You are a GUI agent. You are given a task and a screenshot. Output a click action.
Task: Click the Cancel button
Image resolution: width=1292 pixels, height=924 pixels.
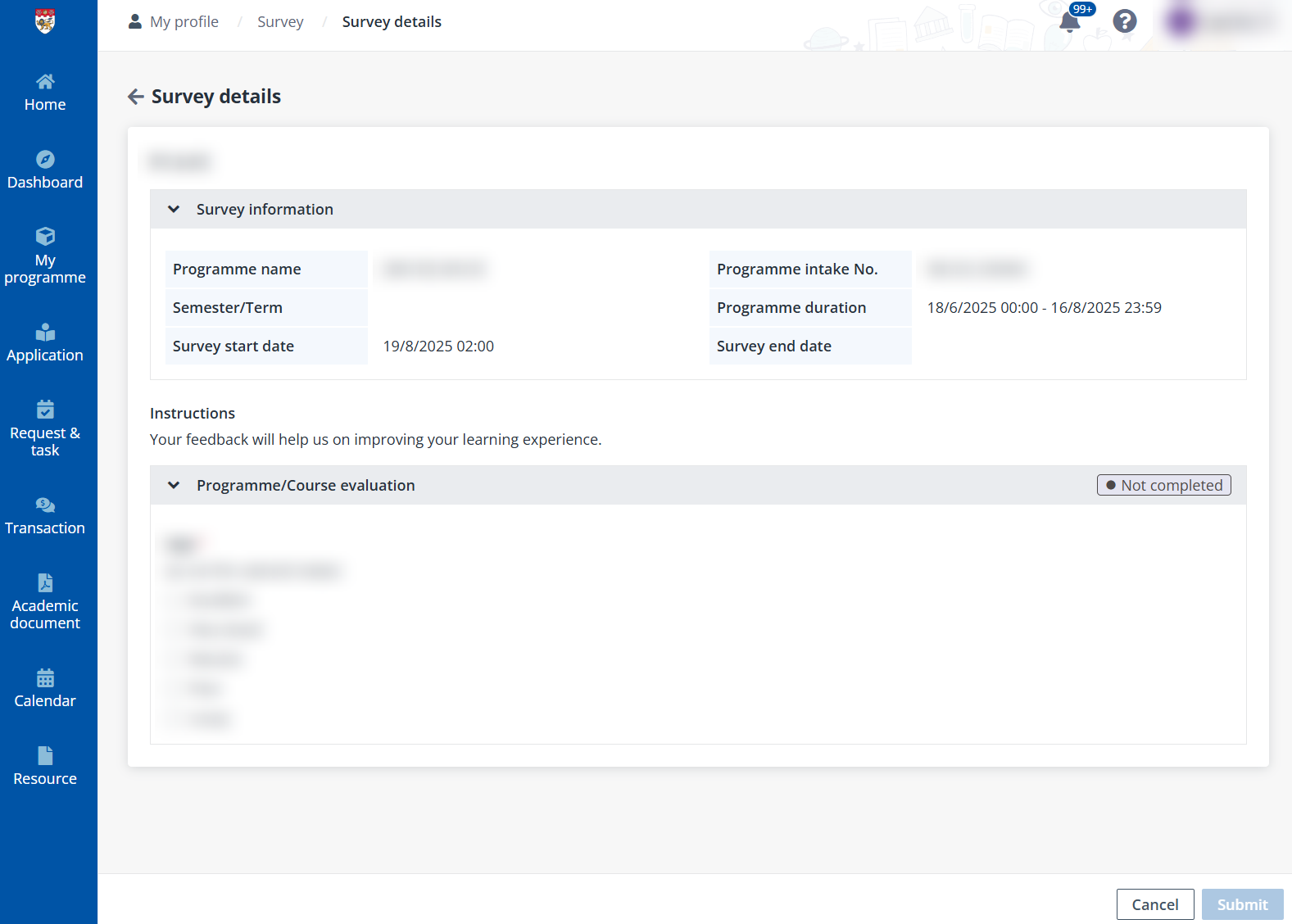coord(1154,904)
